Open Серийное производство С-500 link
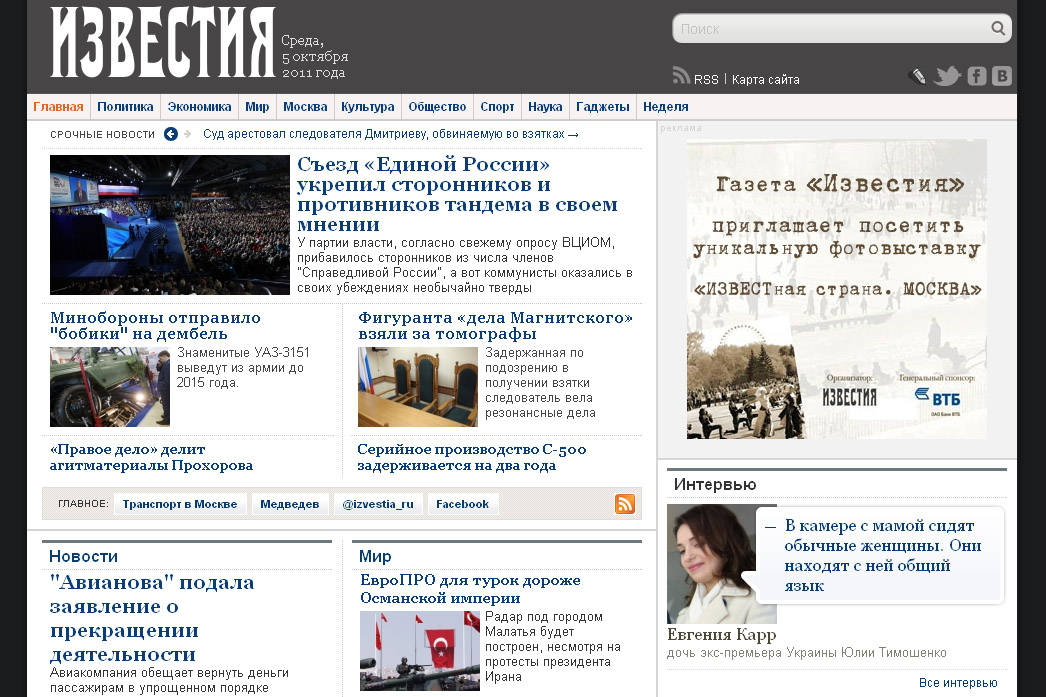The height and width of the screenshot is (697, 1046). pyautogui.click(x=472, y=458)
